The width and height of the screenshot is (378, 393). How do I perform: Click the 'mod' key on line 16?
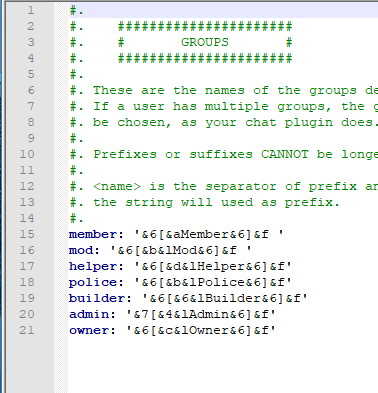point(81,250)
